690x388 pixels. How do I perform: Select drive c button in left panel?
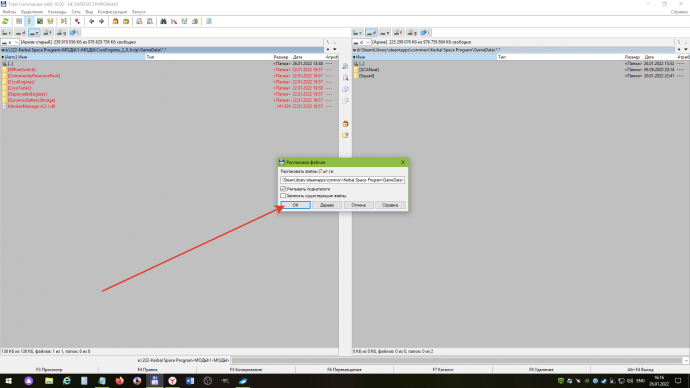[7, 33]
